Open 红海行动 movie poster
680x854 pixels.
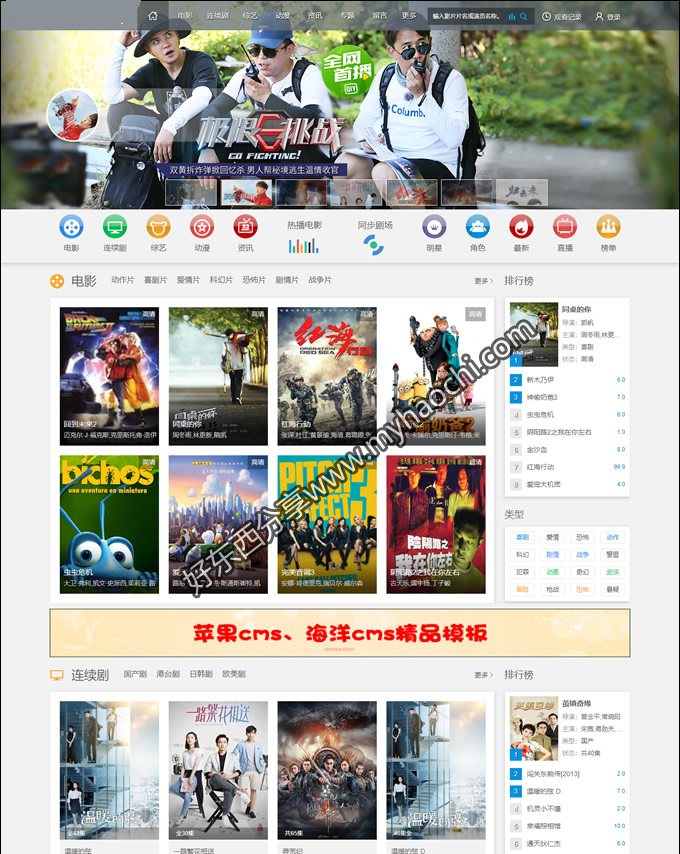point(327,376)
